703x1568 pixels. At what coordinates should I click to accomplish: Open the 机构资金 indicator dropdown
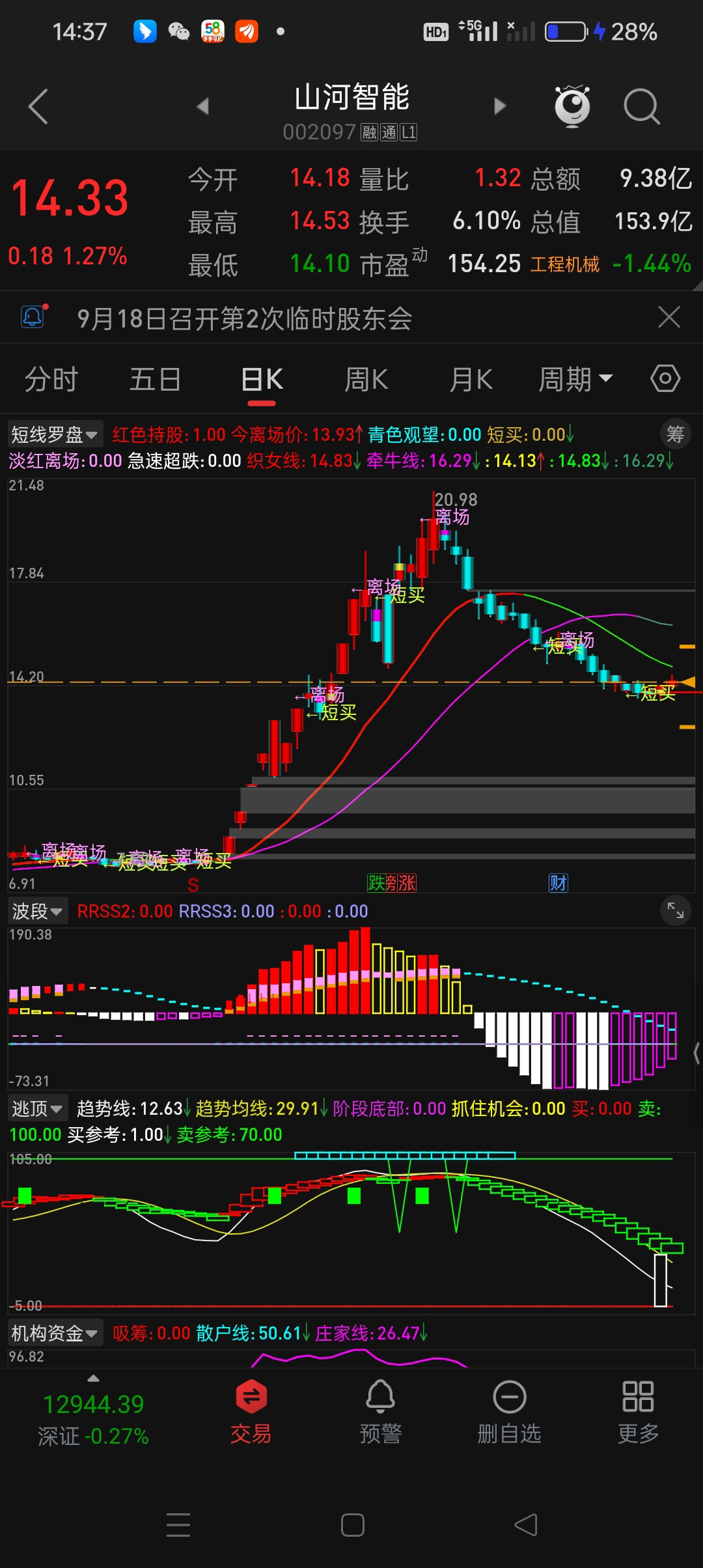[x=55, y=1333]
